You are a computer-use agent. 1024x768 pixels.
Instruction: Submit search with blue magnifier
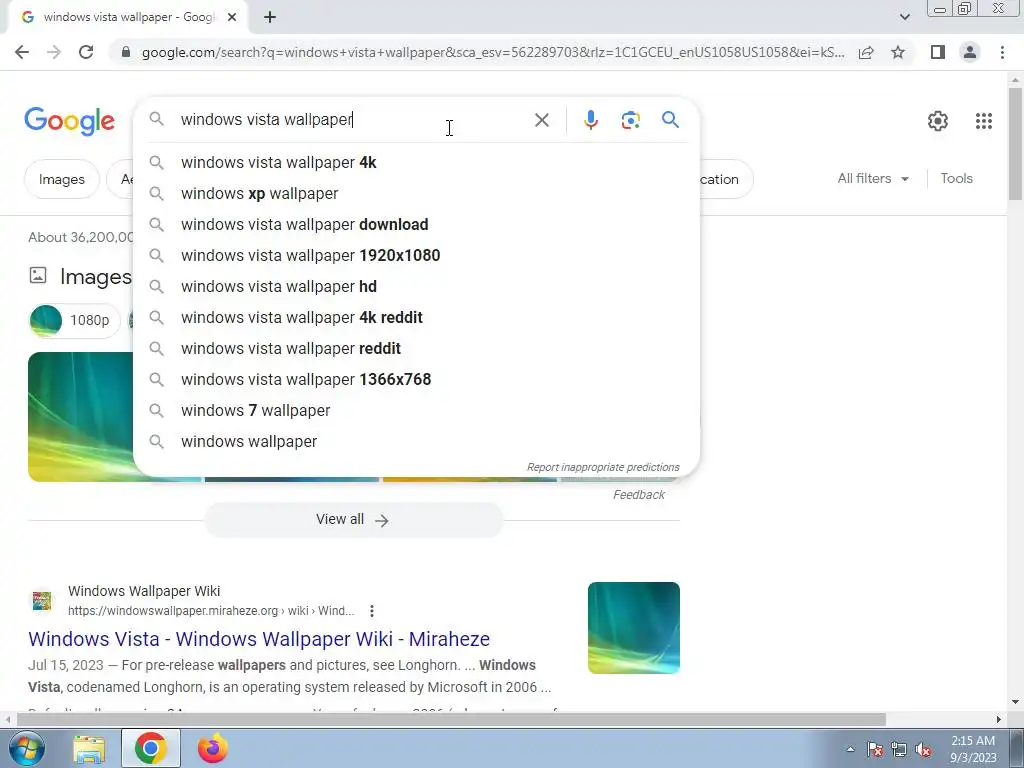(670, 120)
